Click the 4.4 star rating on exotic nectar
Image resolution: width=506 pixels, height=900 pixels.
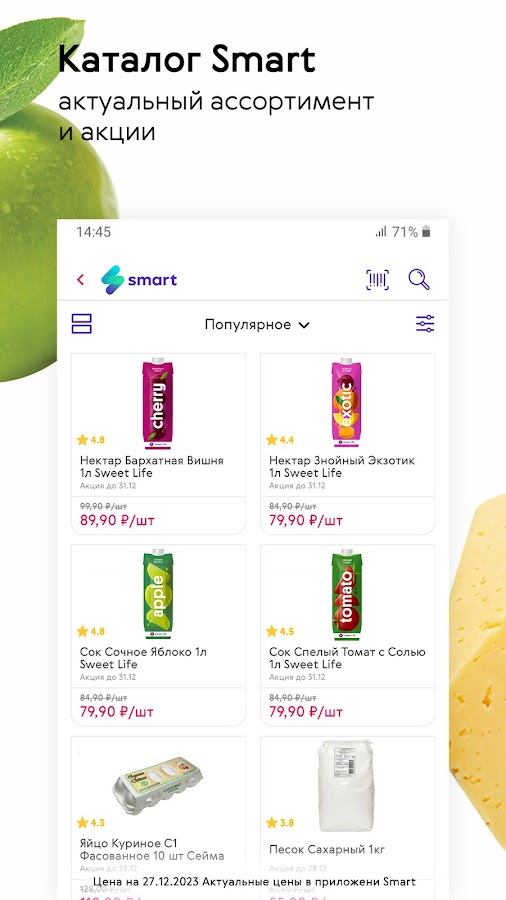coord(280,440)
